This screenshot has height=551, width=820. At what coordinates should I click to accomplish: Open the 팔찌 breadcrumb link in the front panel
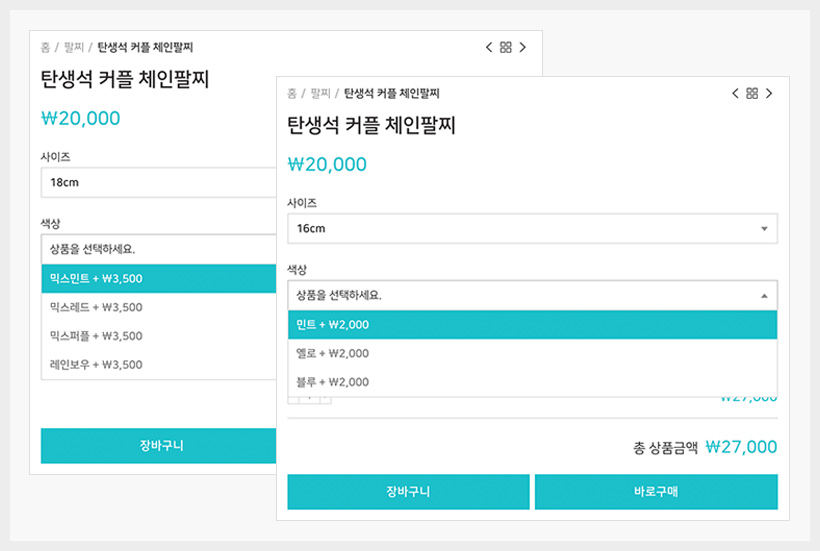[320, 94]
